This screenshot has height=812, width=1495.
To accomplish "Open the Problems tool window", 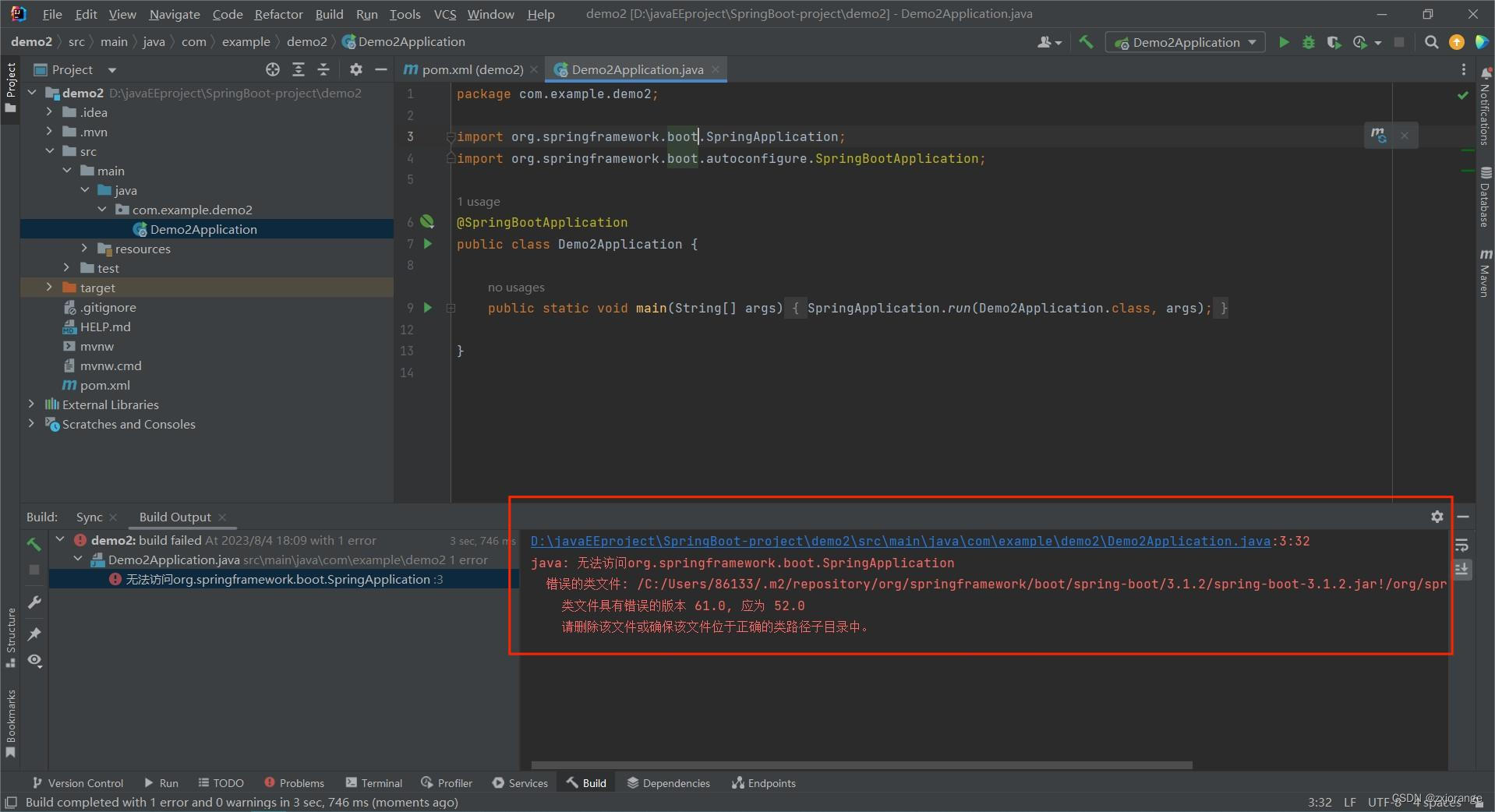I will pos(294,783).
